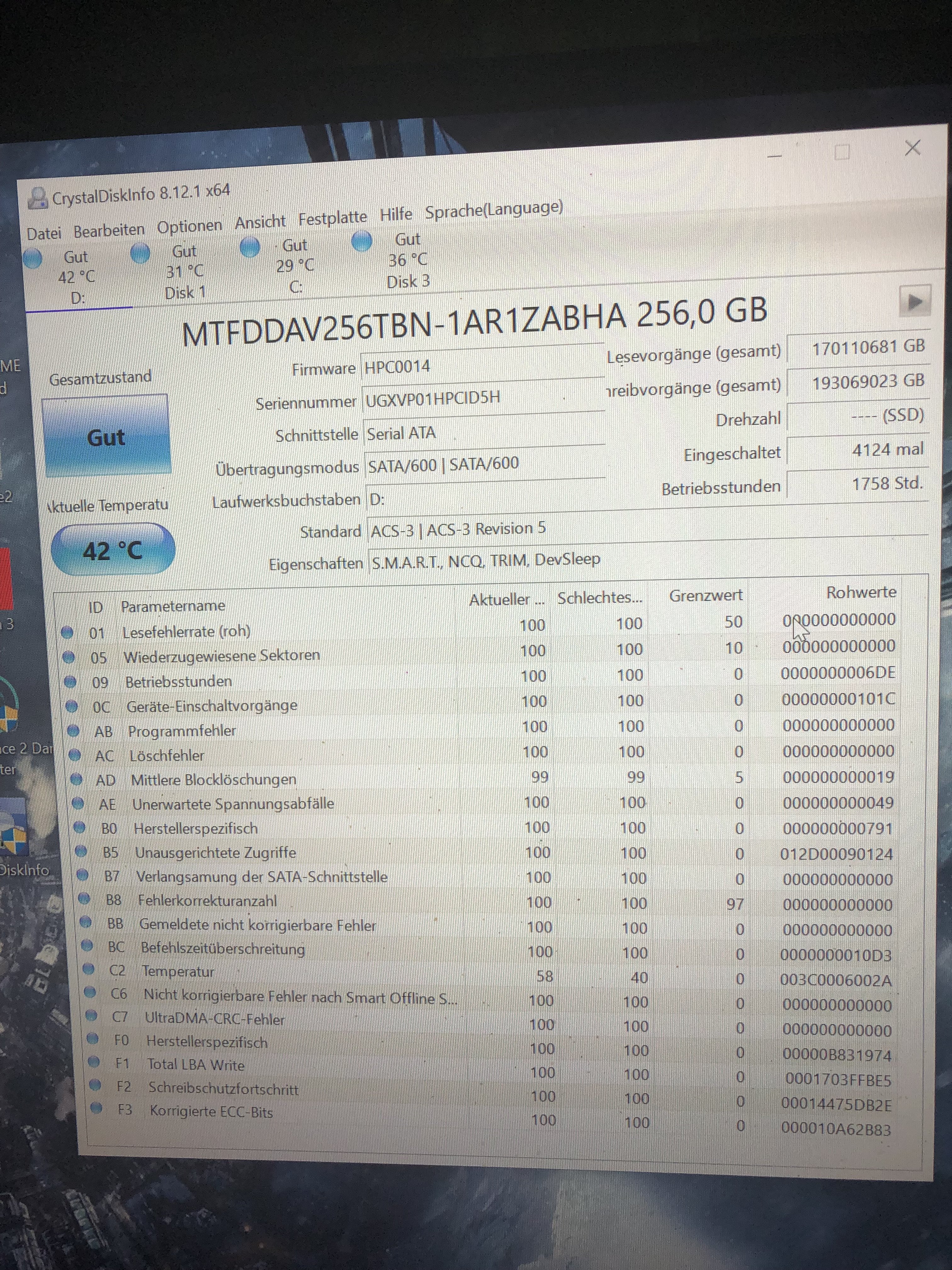Click status dot for Gemeldete nicht korrigierbare Fehler
The image size is (952, 1270).
tap(86, 922)
